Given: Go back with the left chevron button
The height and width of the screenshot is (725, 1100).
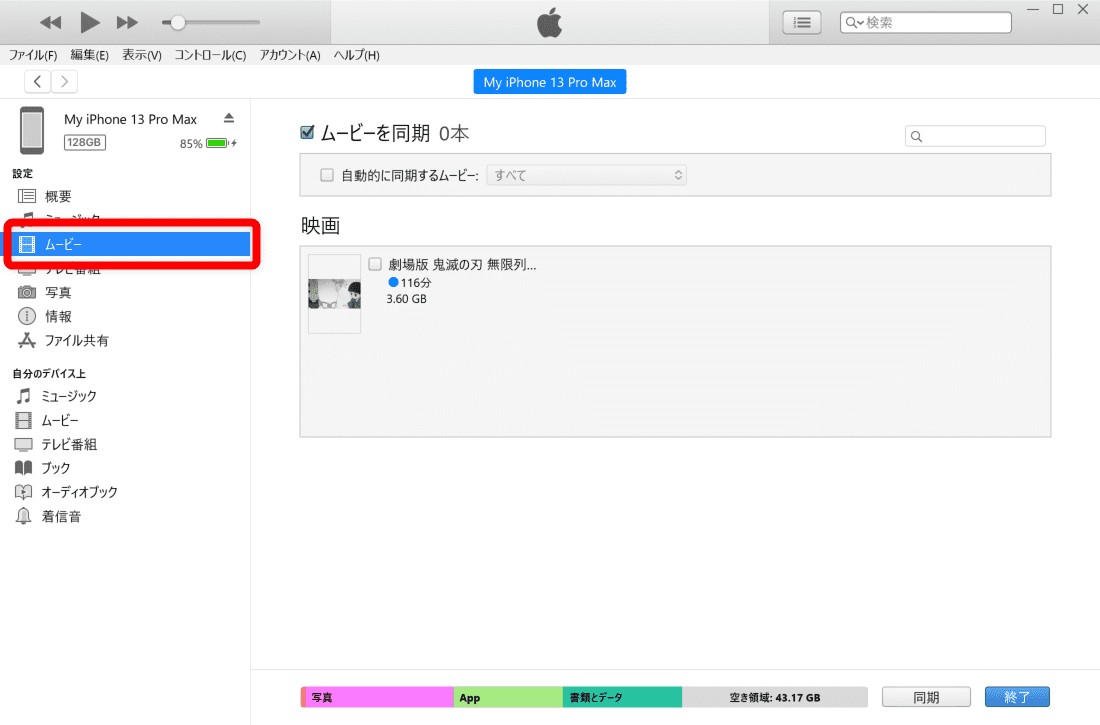Looking at the screenshot, I should (x=38, y=81).
